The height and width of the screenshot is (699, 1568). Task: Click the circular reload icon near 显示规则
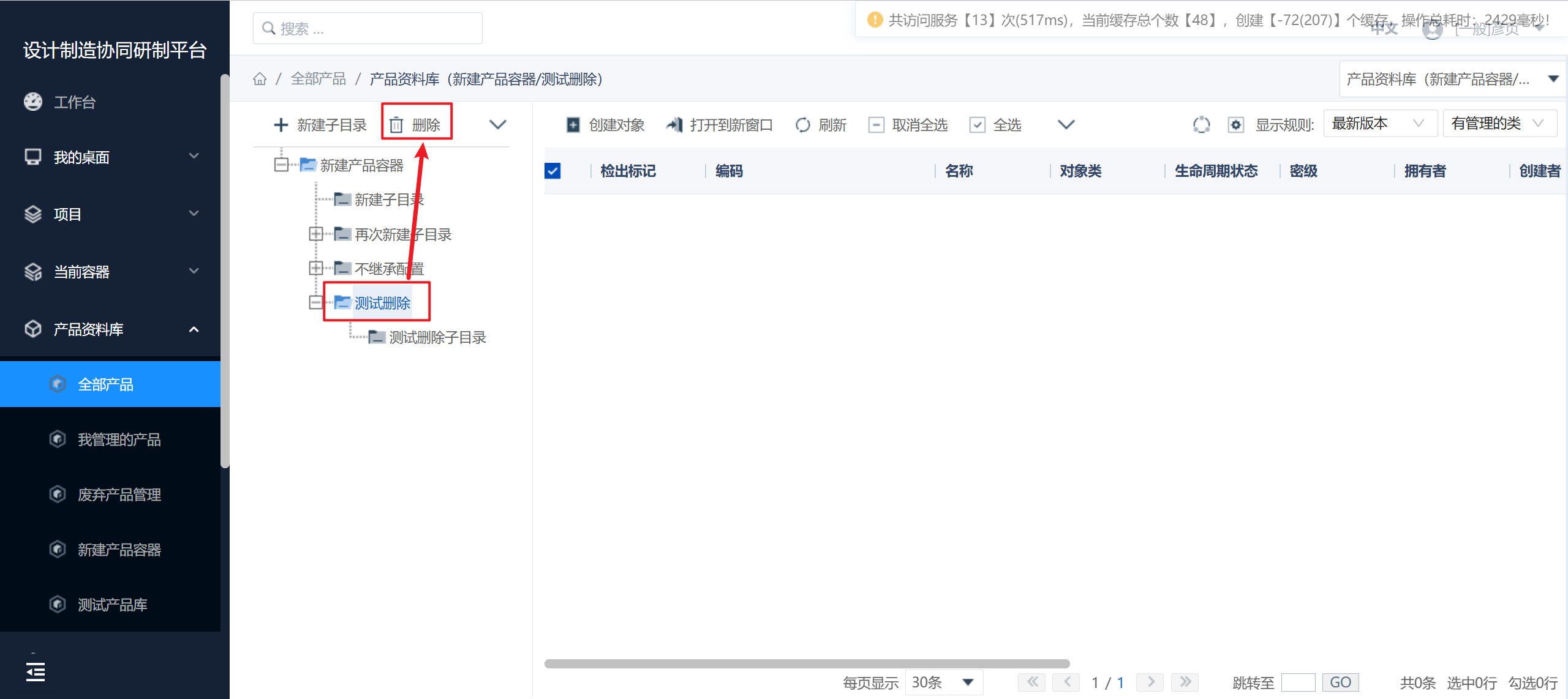click(x=1201, y=125)
